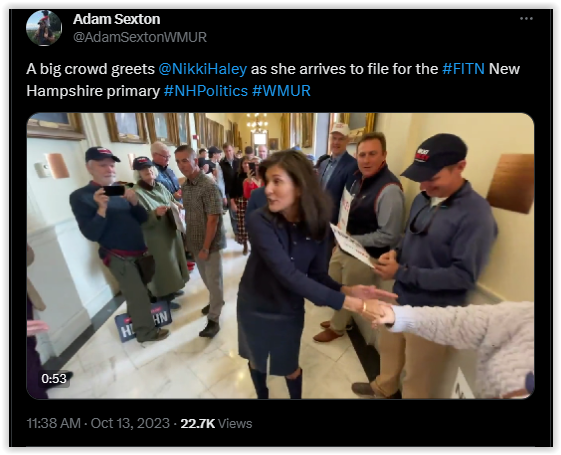Screen dimensions: 561x455
Task: Click the words "Hampshire primary" in the tweet
Action: pos(93,91)
